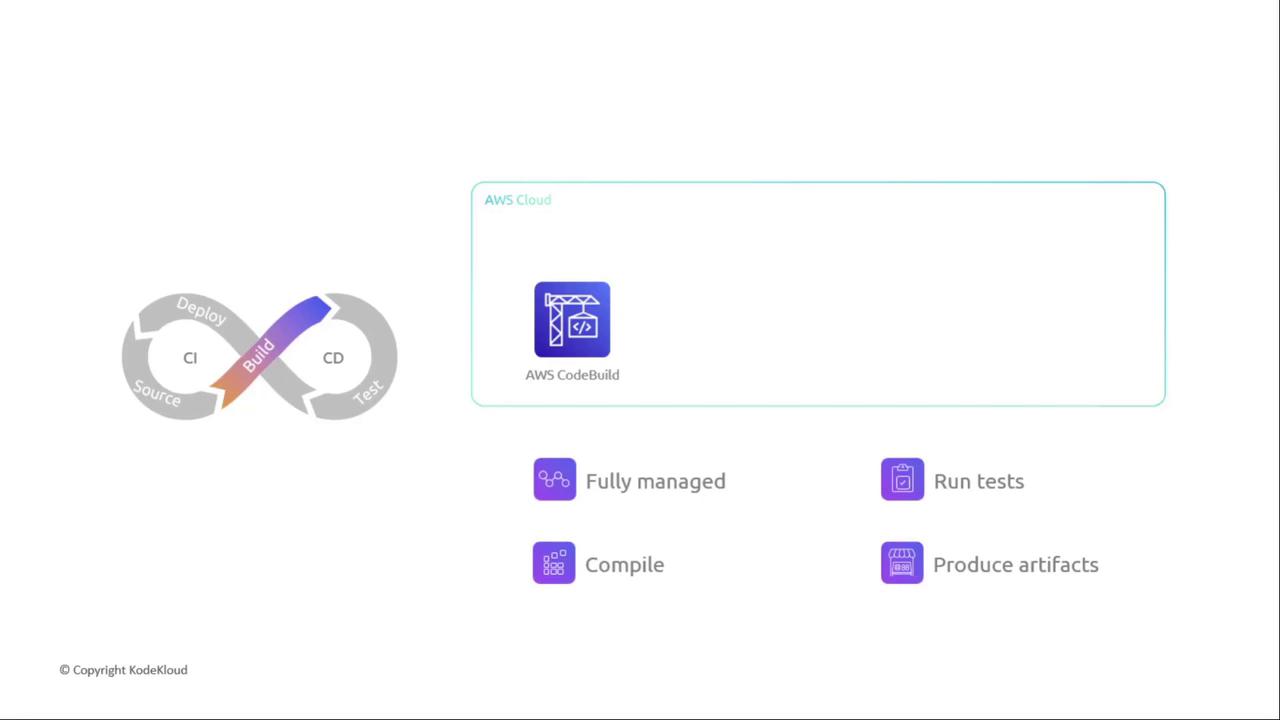
Task: Click the Produce artifacts storefront icon
Action: pos(902,563)
